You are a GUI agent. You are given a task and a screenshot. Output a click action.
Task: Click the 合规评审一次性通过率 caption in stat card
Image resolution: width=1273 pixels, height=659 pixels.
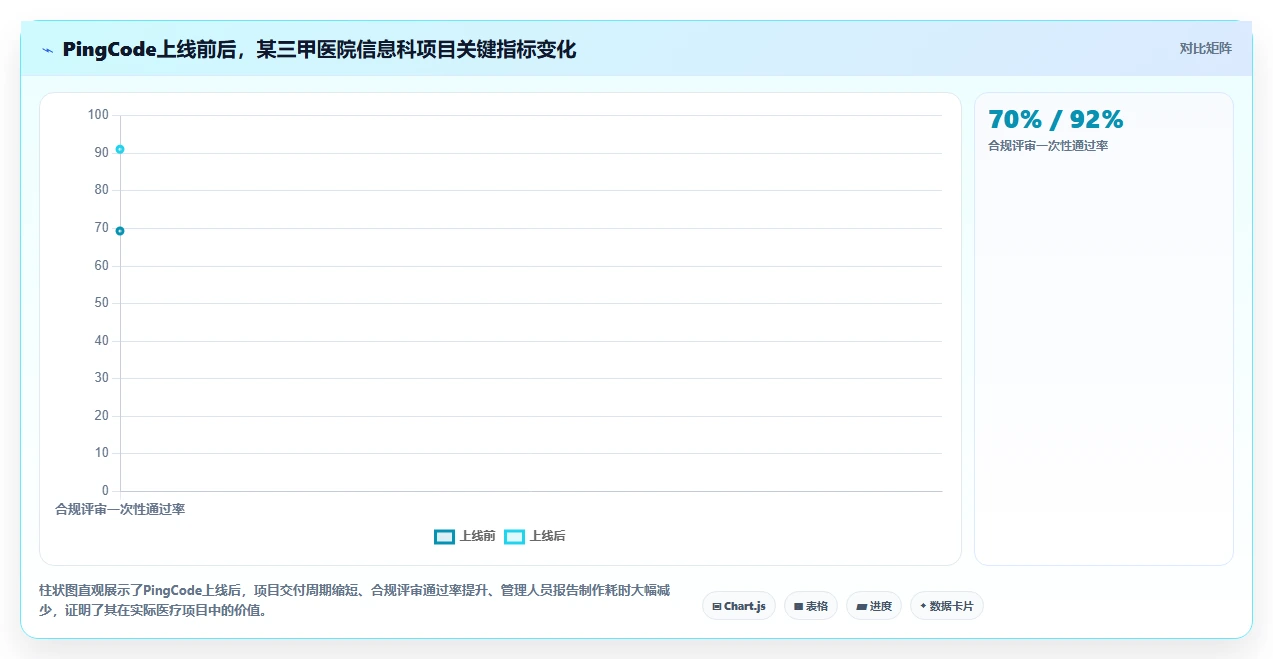tap(1048, 146)
